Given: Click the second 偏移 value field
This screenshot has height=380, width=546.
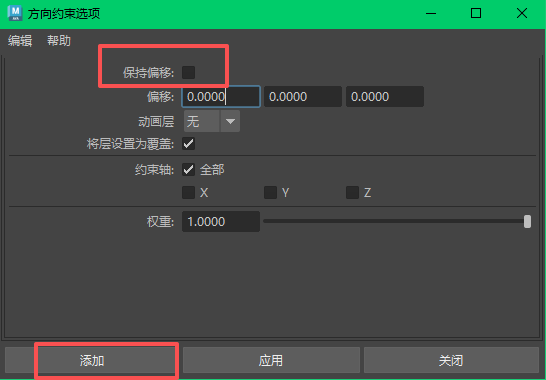Looking at the screenshot, I should [303, 96].
